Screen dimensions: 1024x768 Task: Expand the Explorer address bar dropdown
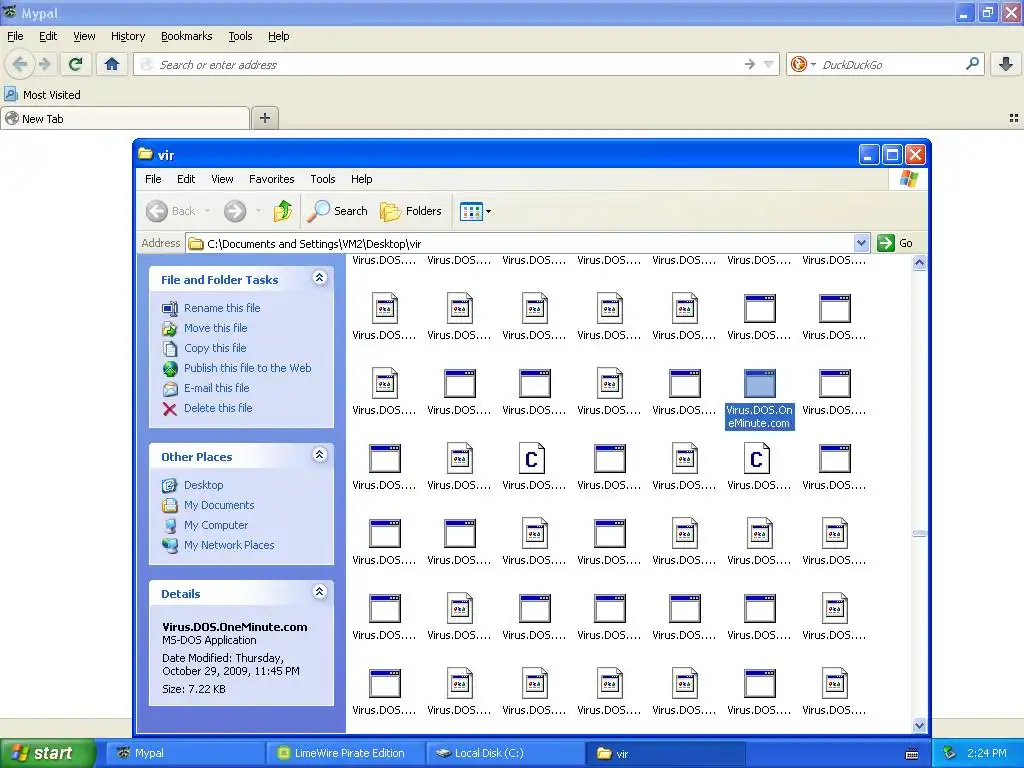[861, 243]
